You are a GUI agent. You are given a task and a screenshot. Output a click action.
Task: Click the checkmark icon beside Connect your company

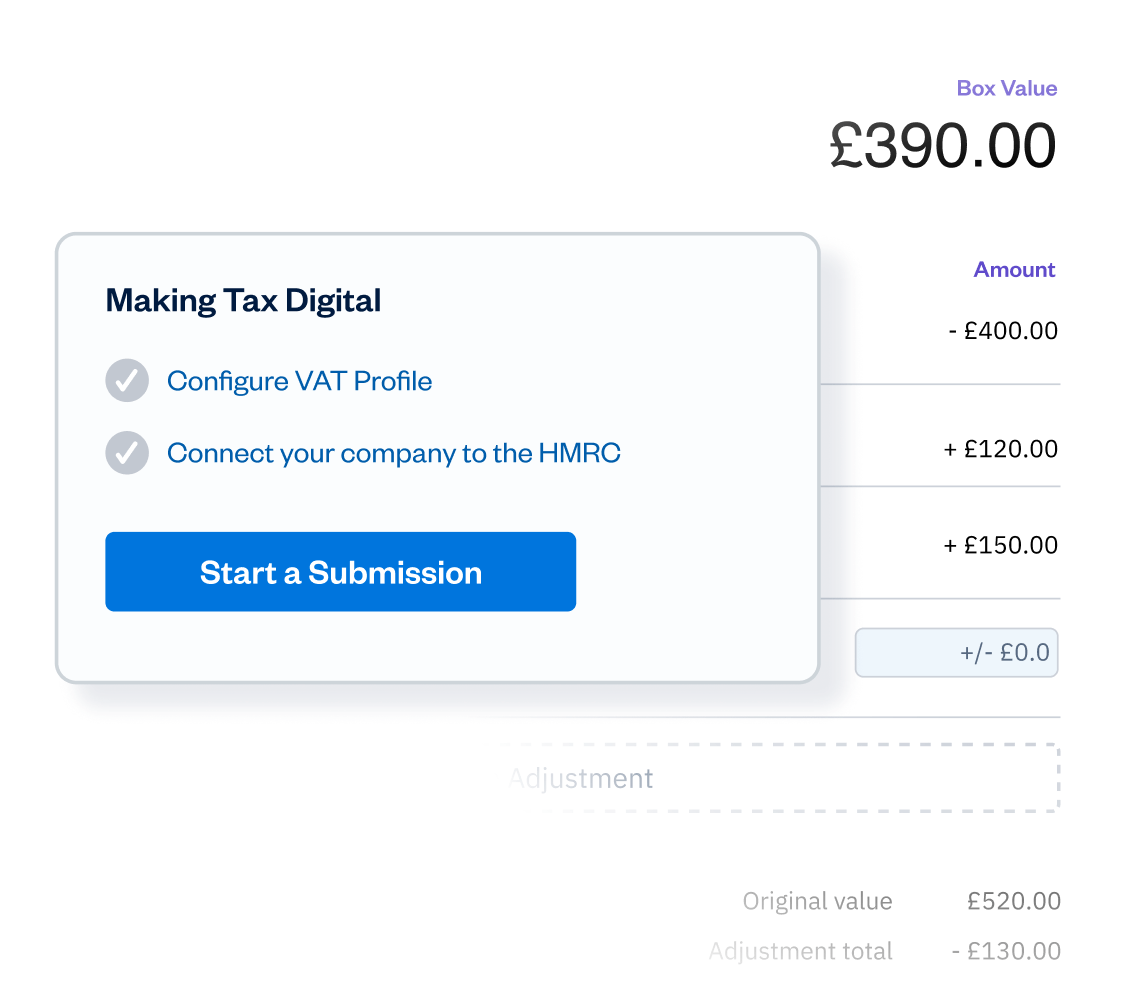pos(127,453)
